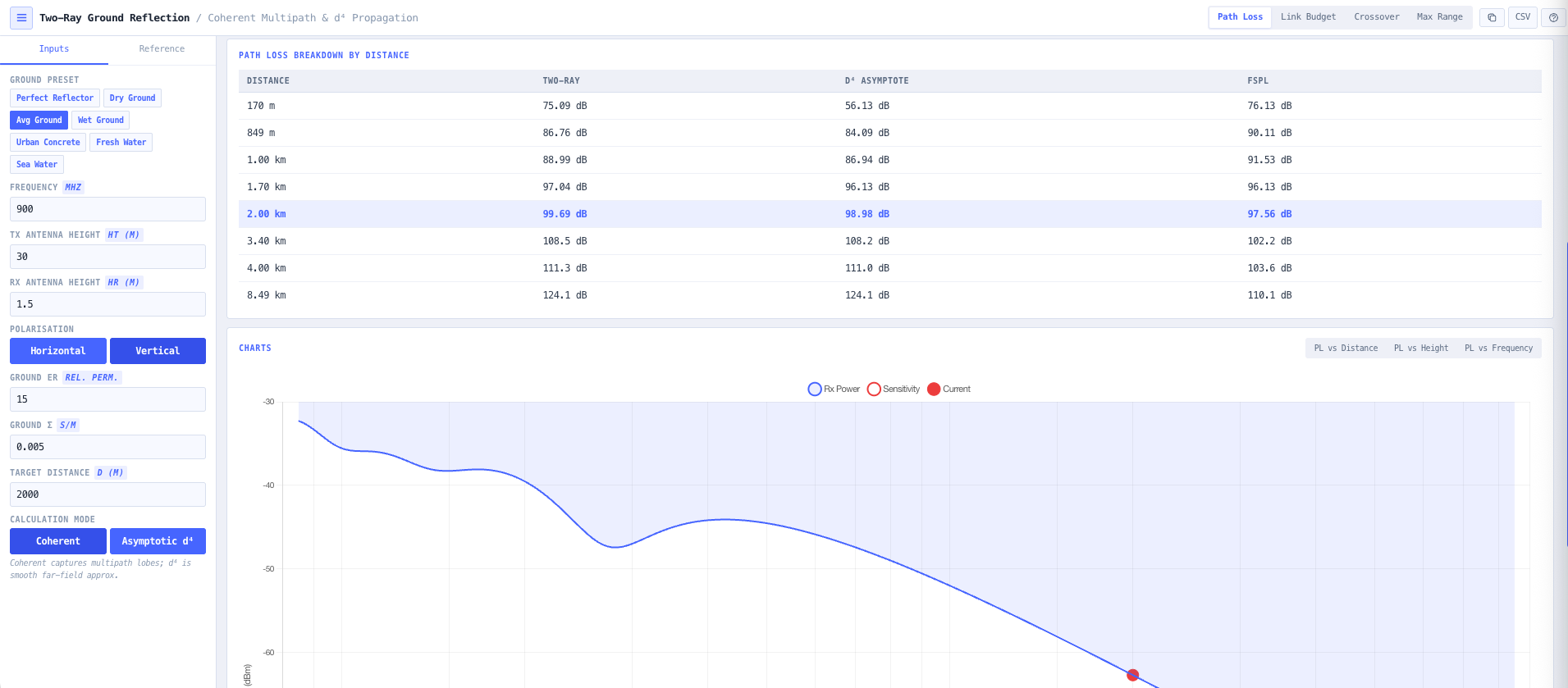Screen dimensions: 1568x688
Task: Open the hamburger sidebar menu
Action: pyautogui.click(x=21, y=17)
